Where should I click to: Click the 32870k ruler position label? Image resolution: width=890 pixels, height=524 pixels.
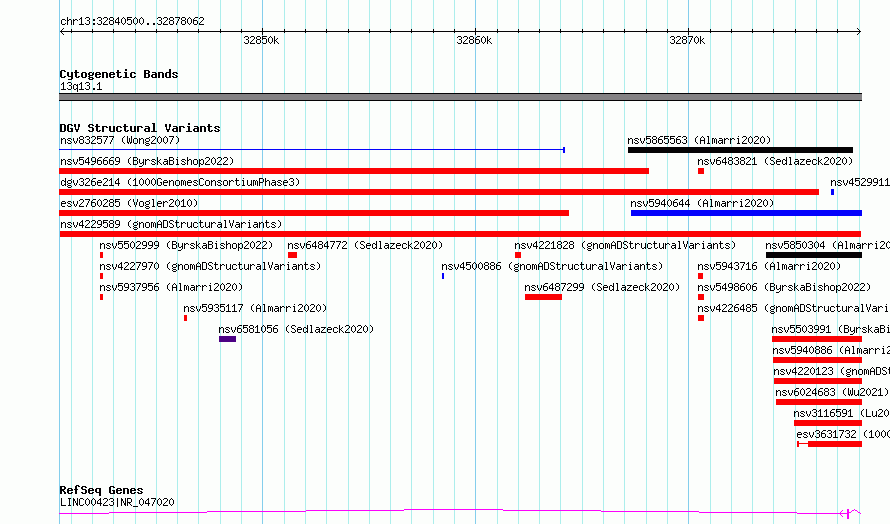tap(687, 41)
